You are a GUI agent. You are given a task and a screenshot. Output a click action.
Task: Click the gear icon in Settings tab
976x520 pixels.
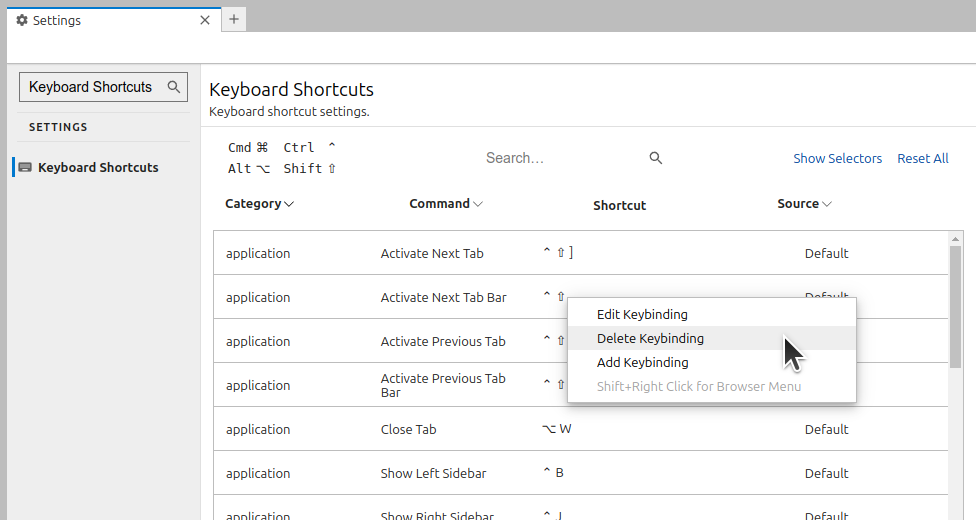coord(22,20)
